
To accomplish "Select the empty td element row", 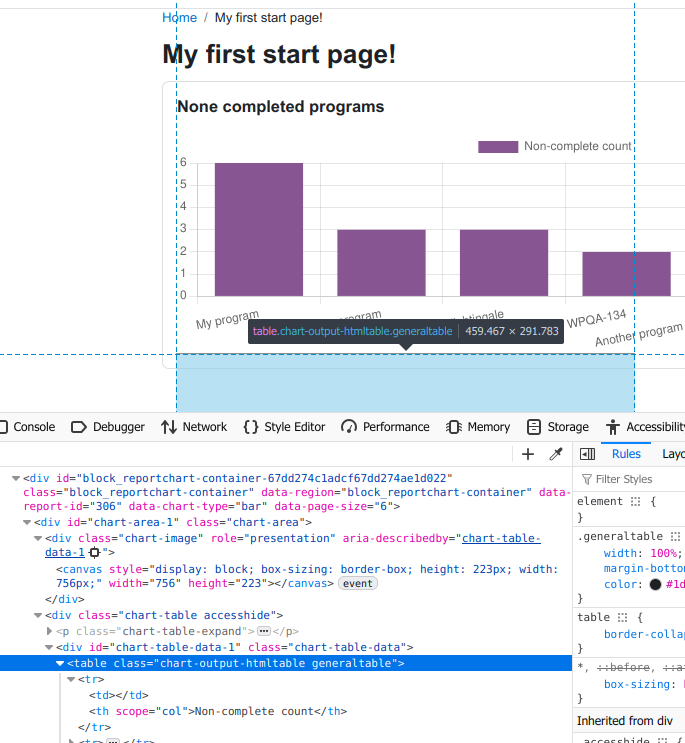I will point(119,695).
